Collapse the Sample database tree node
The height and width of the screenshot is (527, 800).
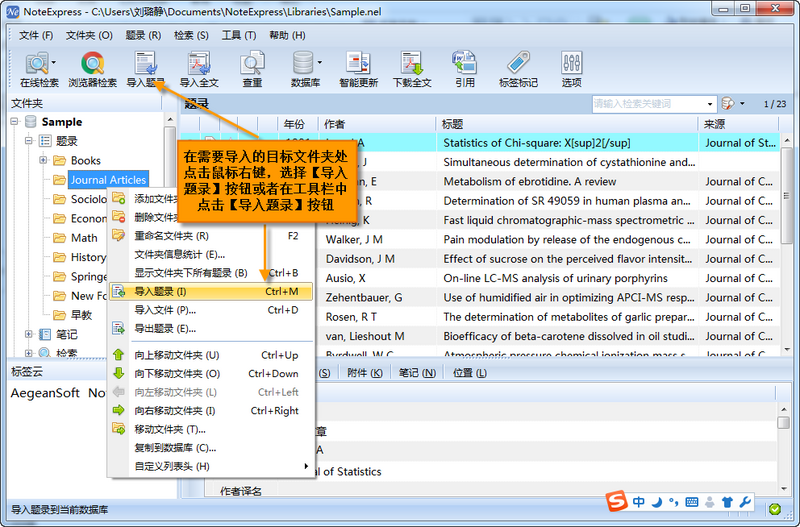coord(15,121)
